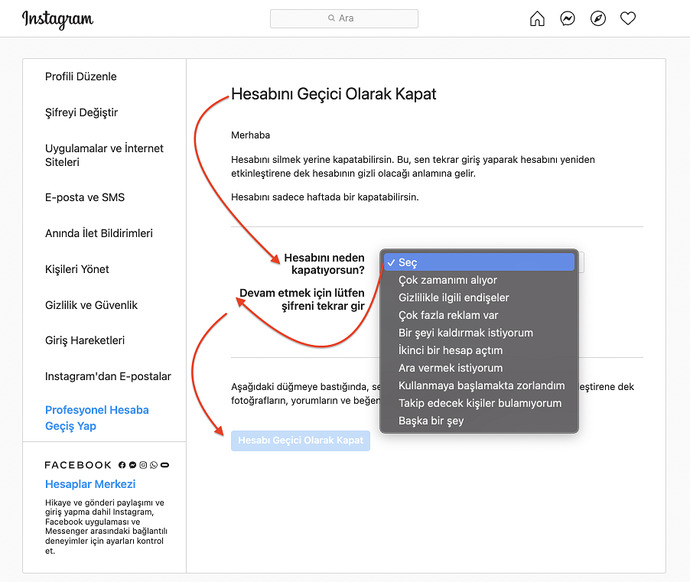The image size is (690, 582).
Task: Click the FACEBOOK brand label
Action: pos(78,465)
